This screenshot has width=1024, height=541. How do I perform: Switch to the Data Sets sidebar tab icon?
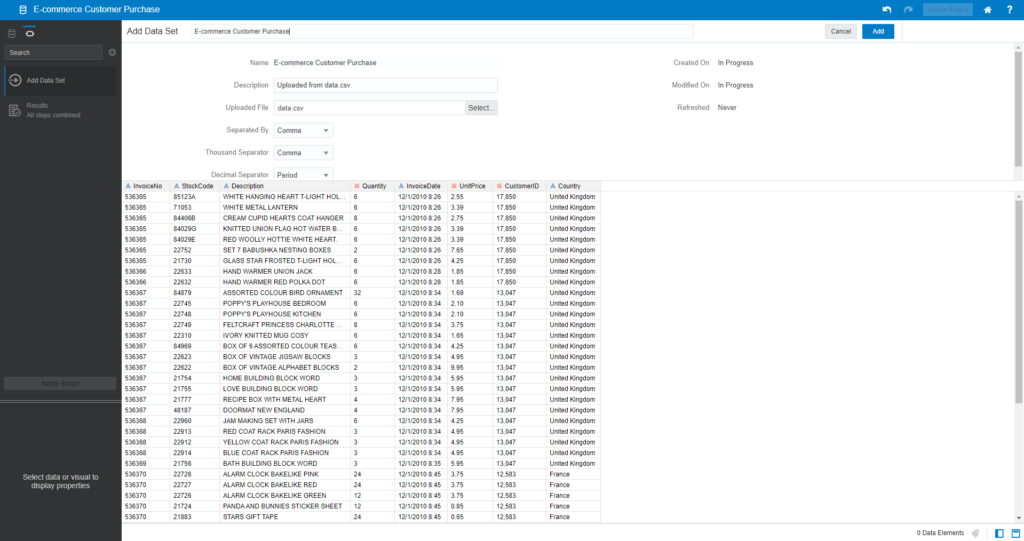[x=12, y=33]
